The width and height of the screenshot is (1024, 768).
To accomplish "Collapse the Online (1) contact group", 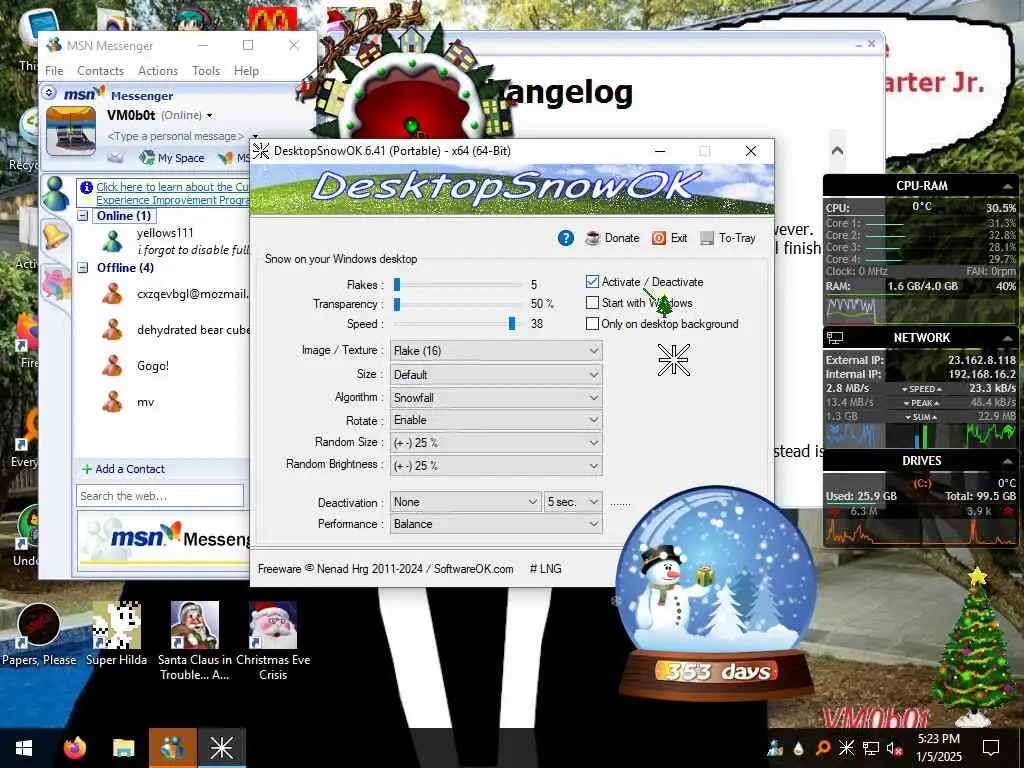I will [83, 216].
